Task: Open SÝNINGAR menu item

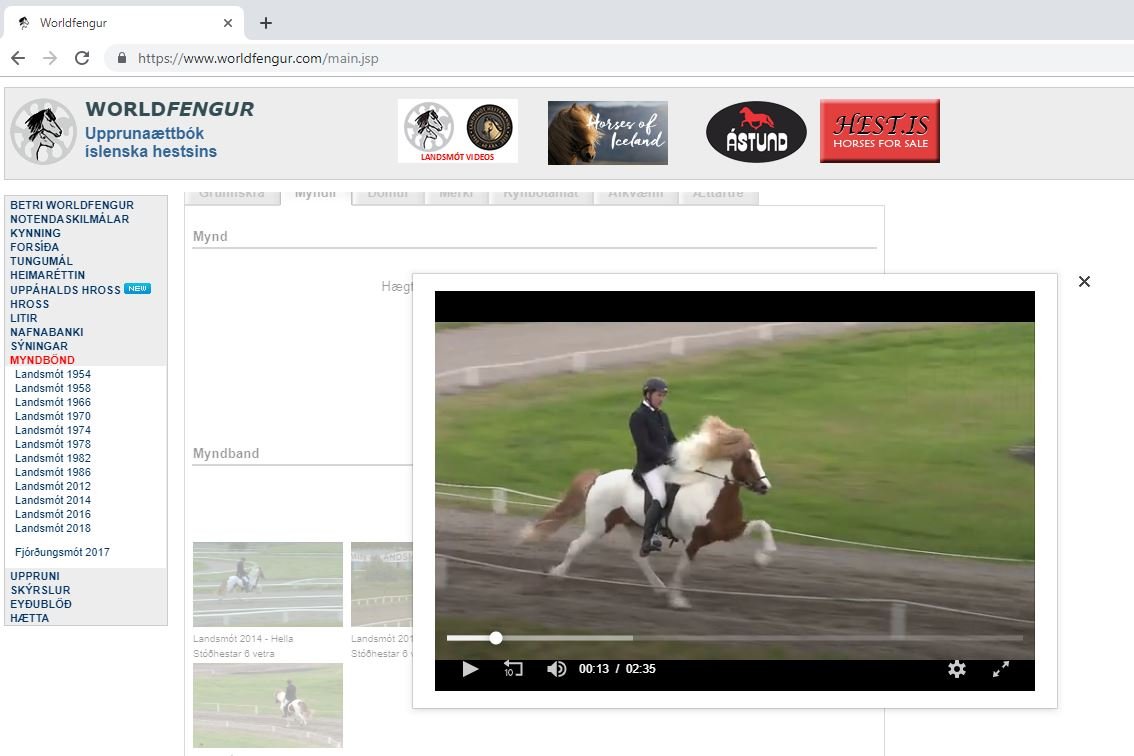Action: click(39, 346)
